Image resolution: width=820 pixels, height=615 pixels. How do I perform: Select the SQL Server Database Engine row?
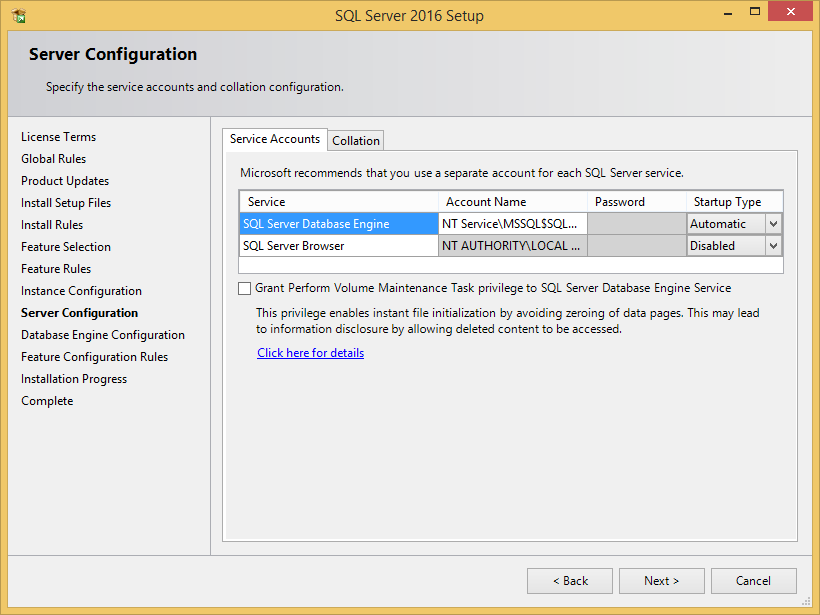339,224
